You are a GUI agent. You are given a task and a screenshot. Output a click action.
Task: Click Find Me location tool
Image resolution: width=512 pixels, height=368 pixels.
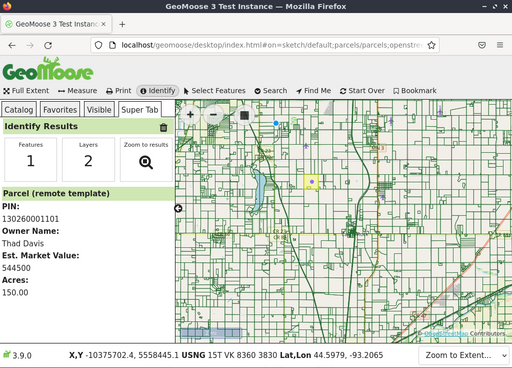coord(313,91)
